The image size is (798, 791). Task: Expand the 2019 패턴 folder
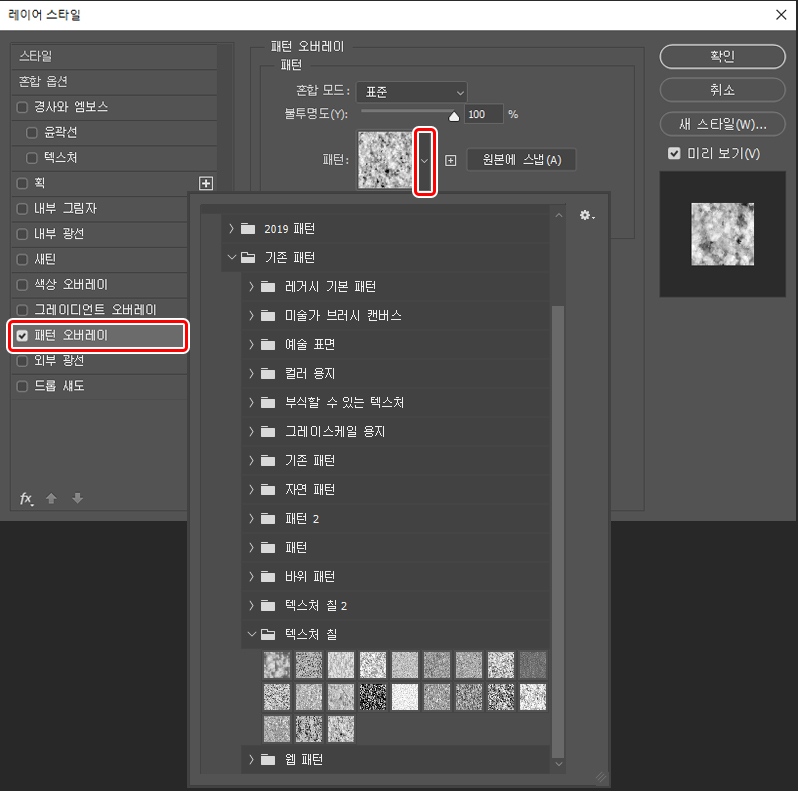click(x=232, y=229)
